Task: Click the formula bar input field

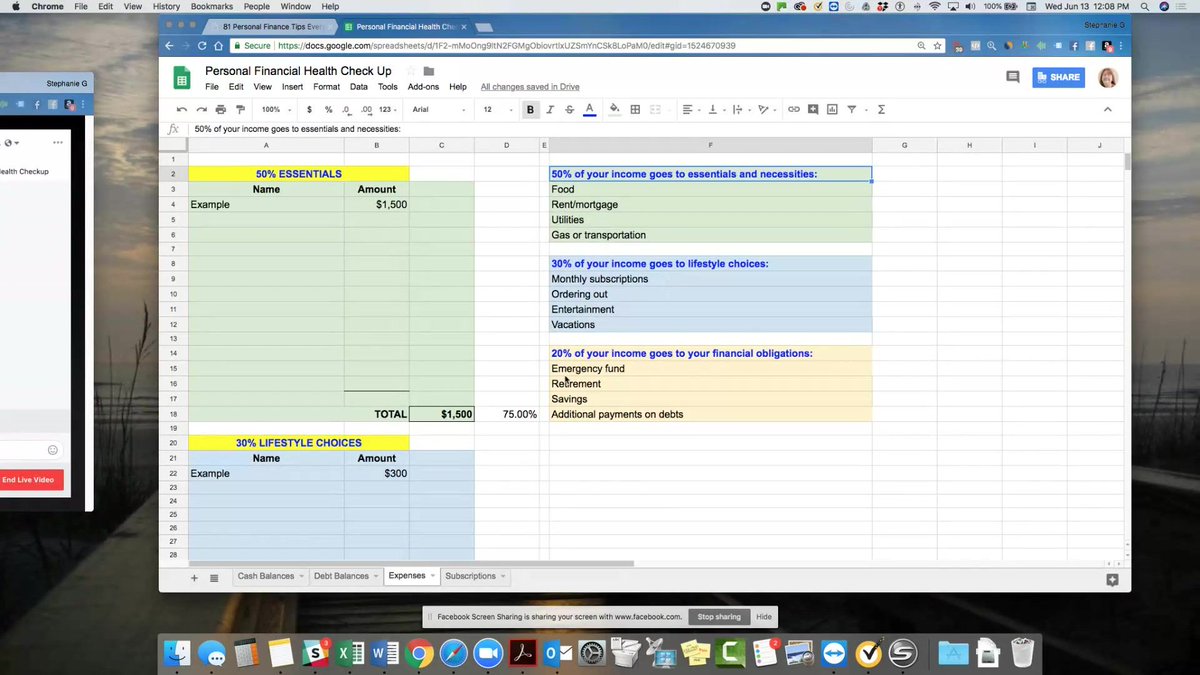Action: (x=660, y=129)
